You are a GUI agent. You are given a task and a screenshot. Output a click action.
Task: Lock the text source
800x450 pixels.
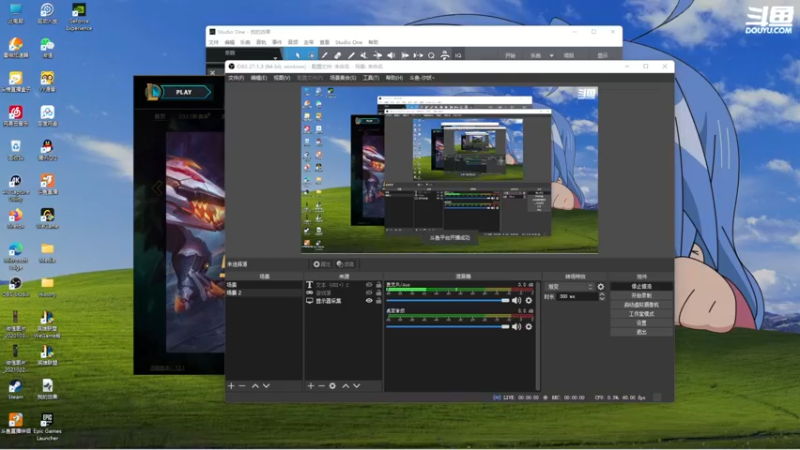point(379,285)
